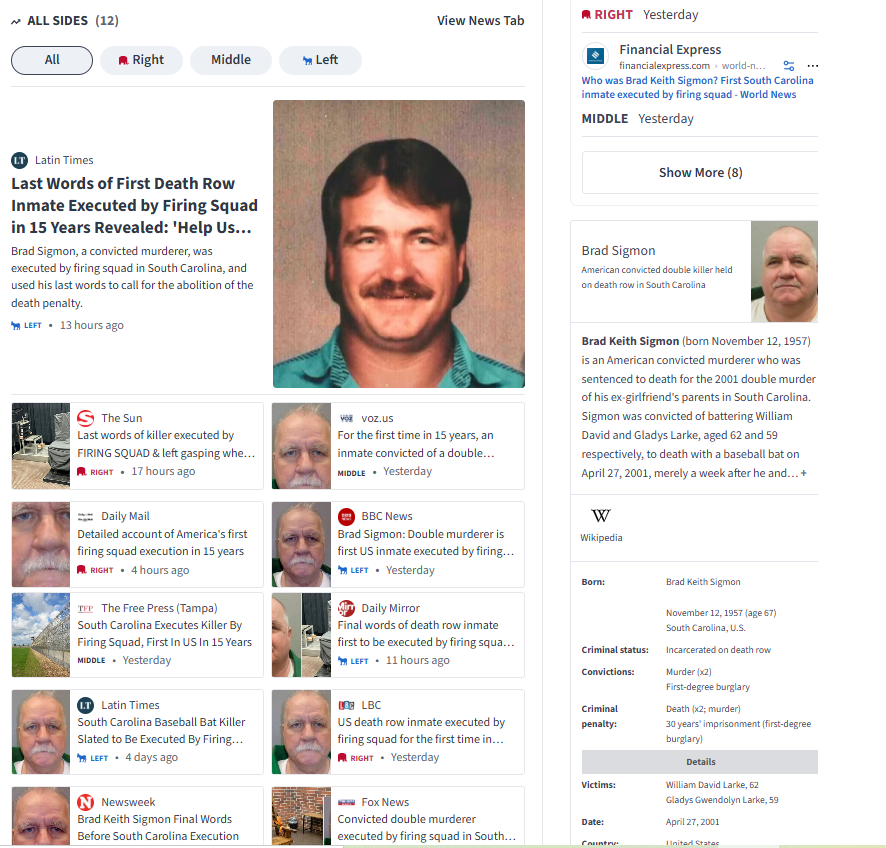The height and width of the screenshot is (848, 886).
Task: Click The Sun source logo
Action: (x=85, y=418)
